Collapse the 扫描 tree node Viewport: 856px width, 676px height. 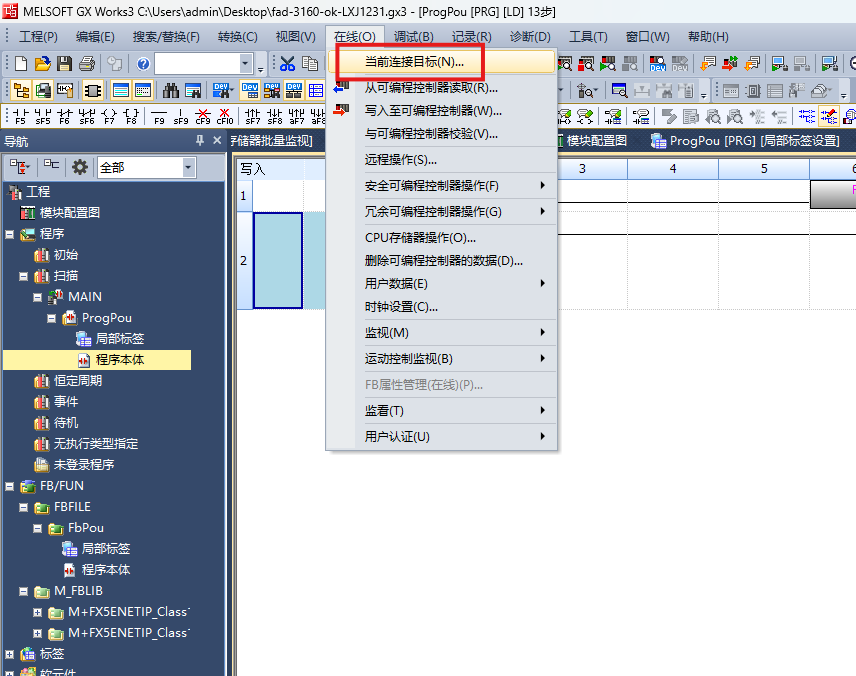coord(23,276)
